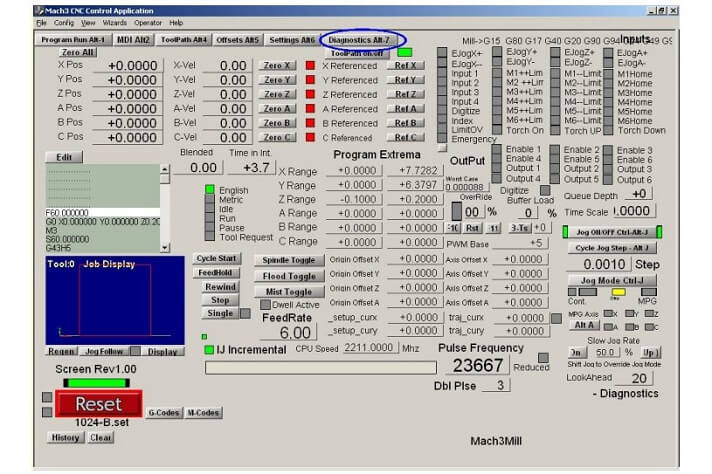Click the red A Referenced indicator LED
This screenshot has height=474, width=712.
pos(310,109)
